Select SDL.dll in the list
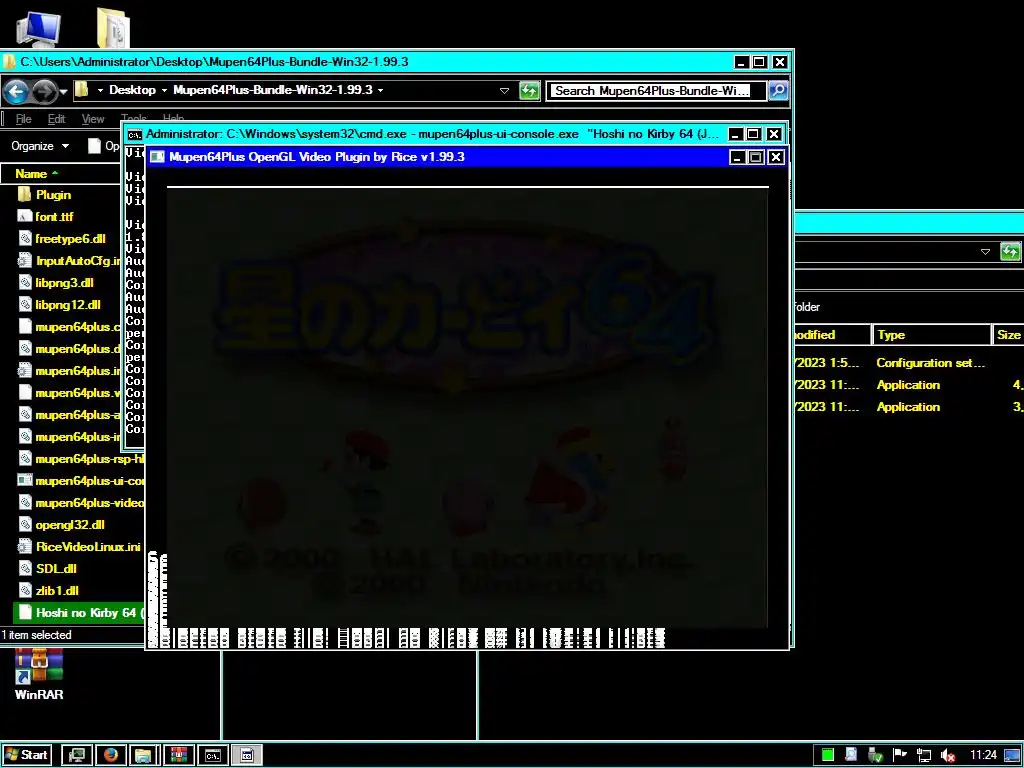The image size is (1024, 768). pos(56,569)
